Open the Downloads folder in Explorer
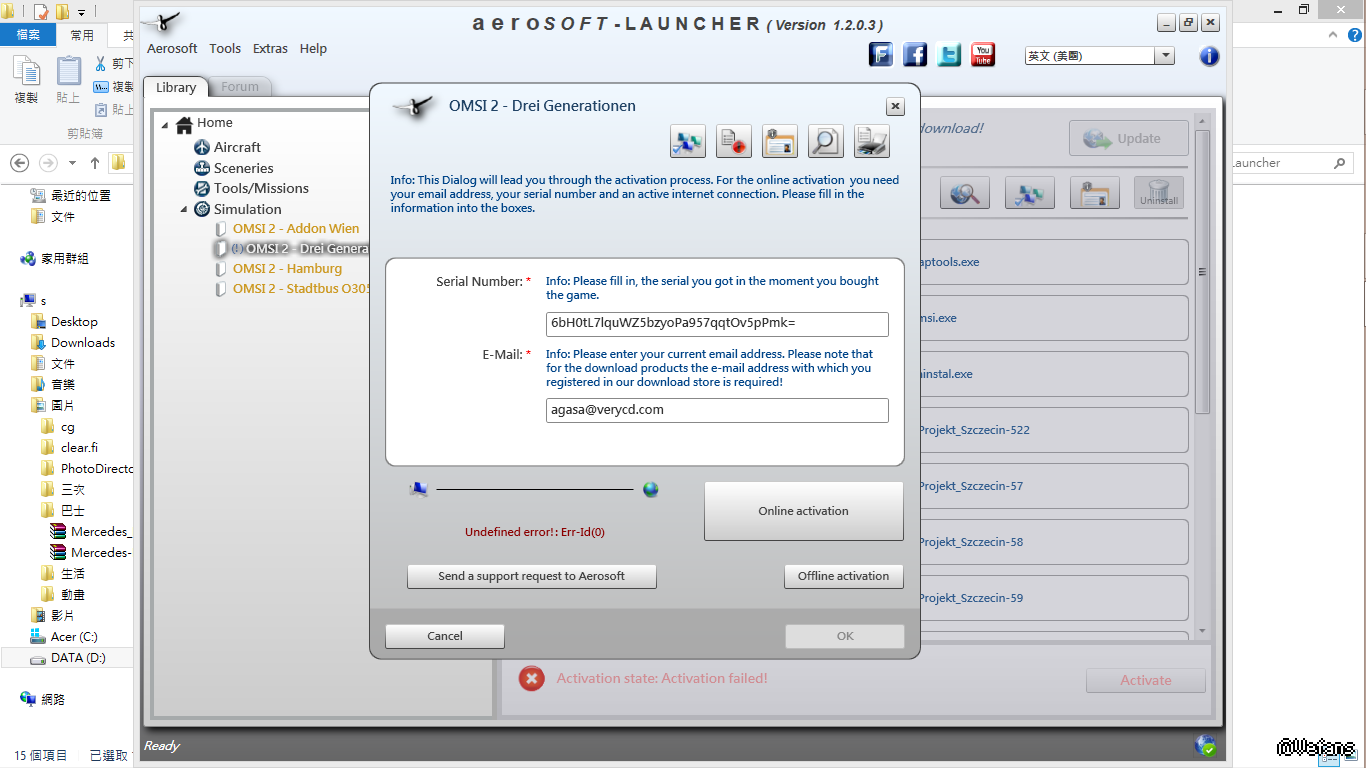1366x768 pixels. tap(83, 342)
